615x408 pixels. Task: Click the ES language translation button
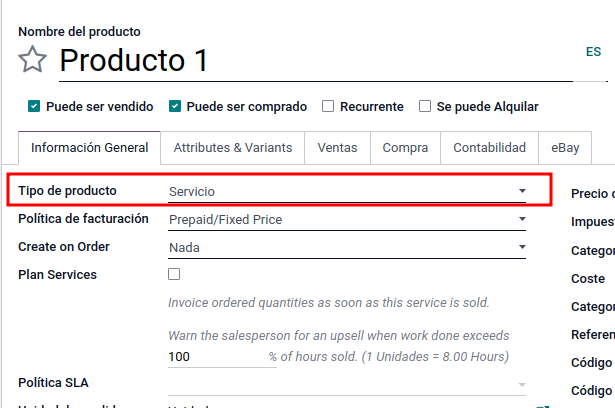click(593, 52)
